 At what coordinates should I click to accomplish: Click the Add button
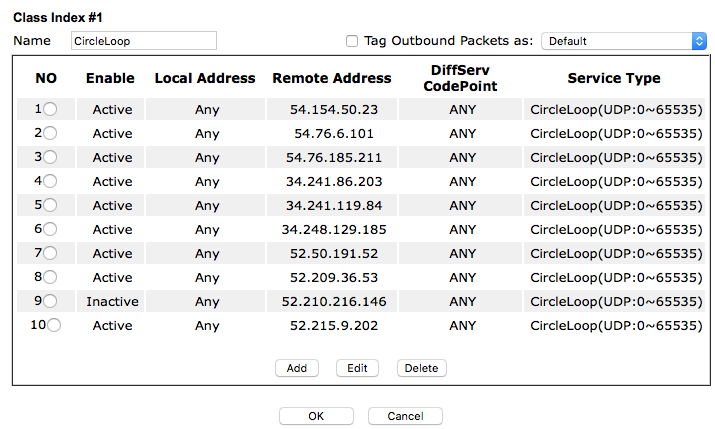[297, 368]
